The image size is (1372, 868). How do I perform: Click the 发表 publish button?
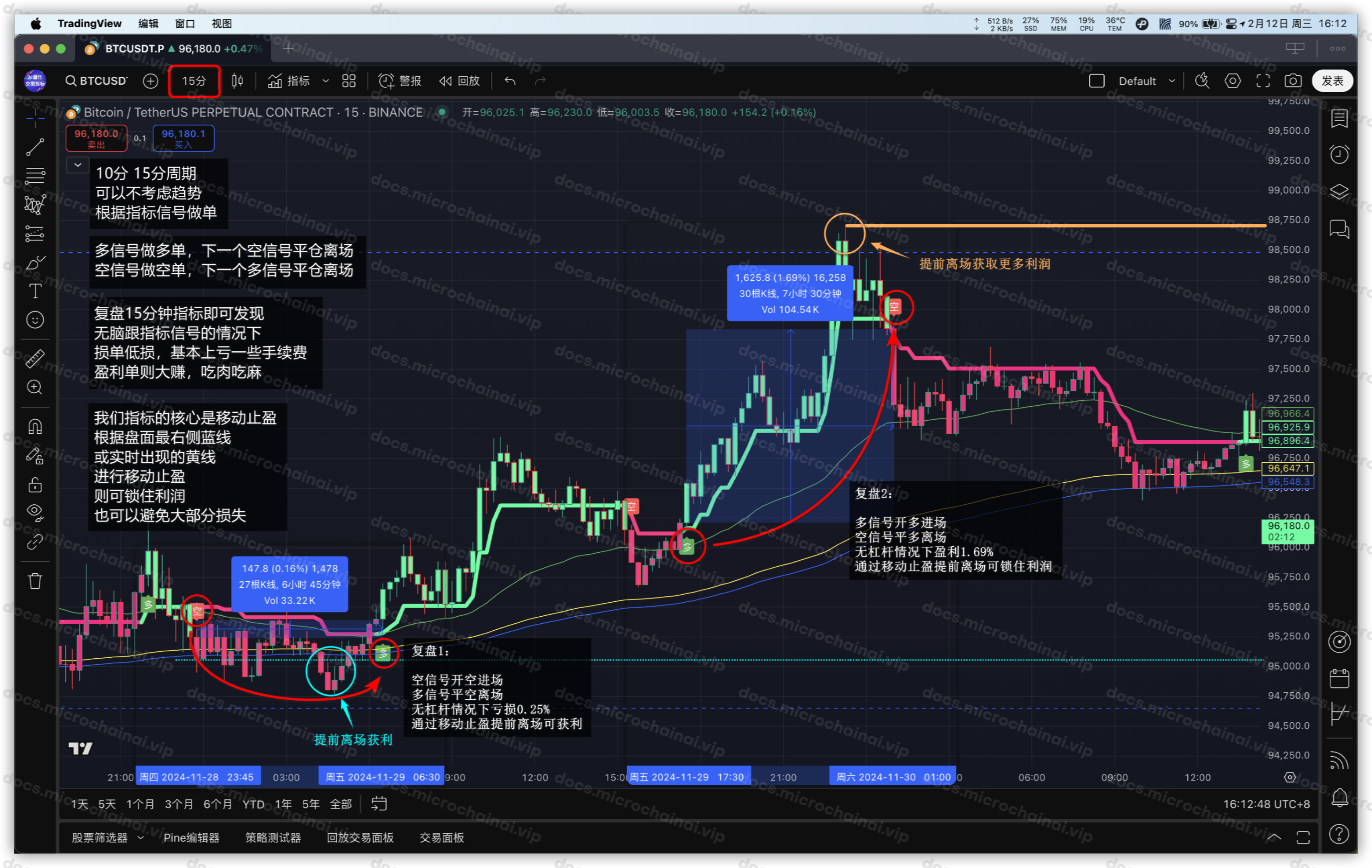[x=1332, y=81]
